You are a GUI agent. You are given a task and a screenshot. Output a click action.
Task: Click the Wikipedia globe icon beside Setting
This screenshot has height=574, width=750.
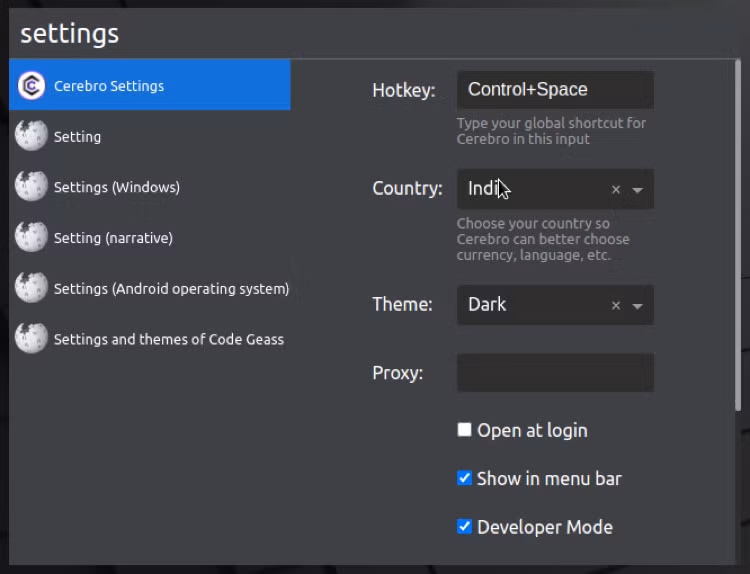[31, 136]
